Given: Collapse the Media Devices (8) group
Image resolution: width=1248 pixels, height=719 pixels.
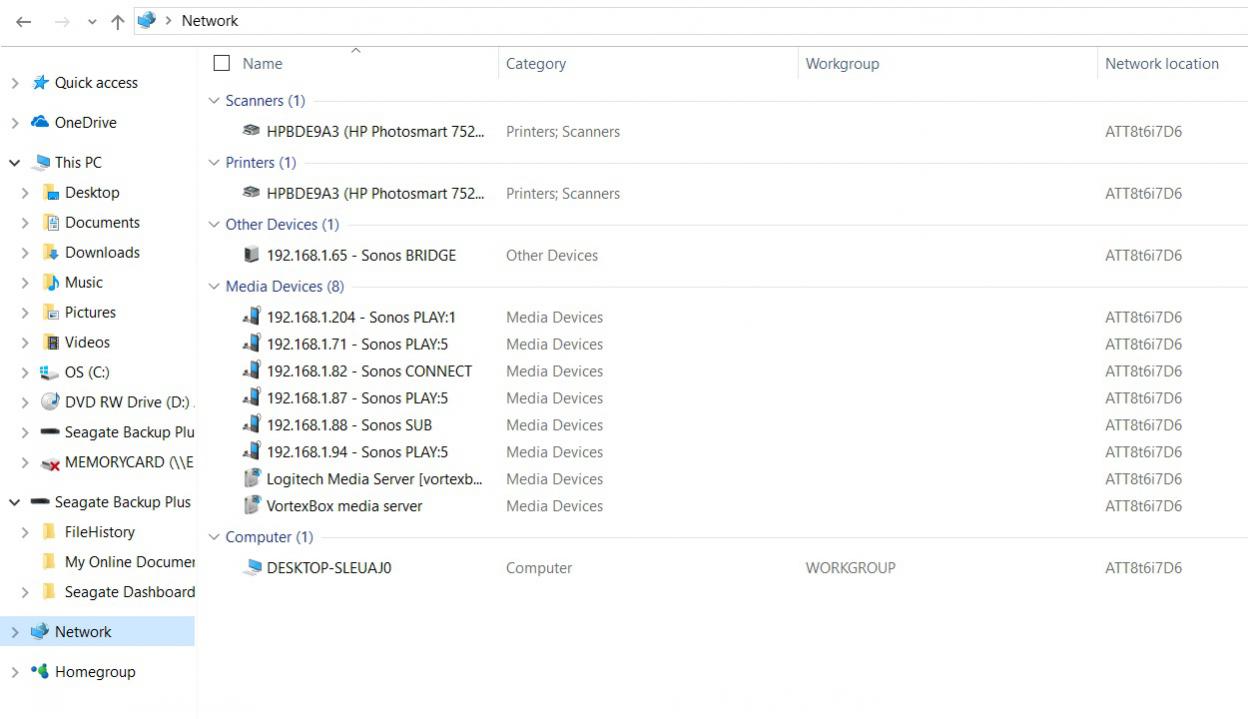Looking at the screenshot, I should coord(214,286).
